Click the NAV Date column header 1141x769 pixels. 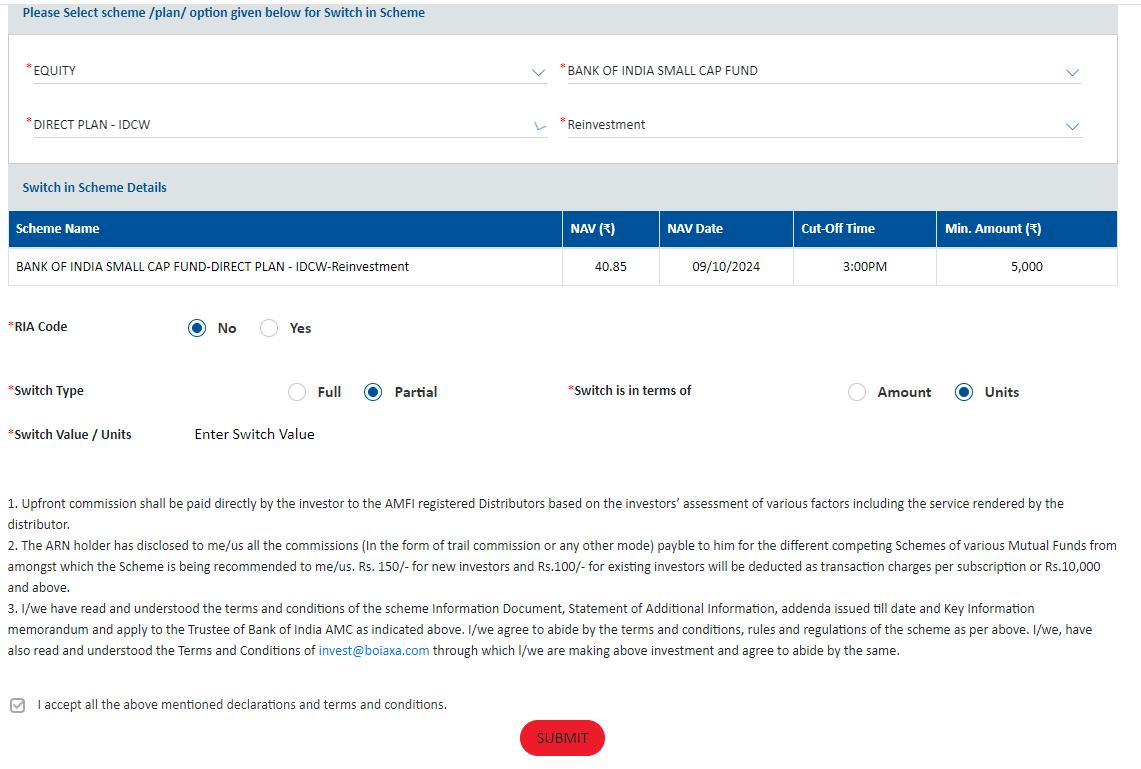pos(695,229)
